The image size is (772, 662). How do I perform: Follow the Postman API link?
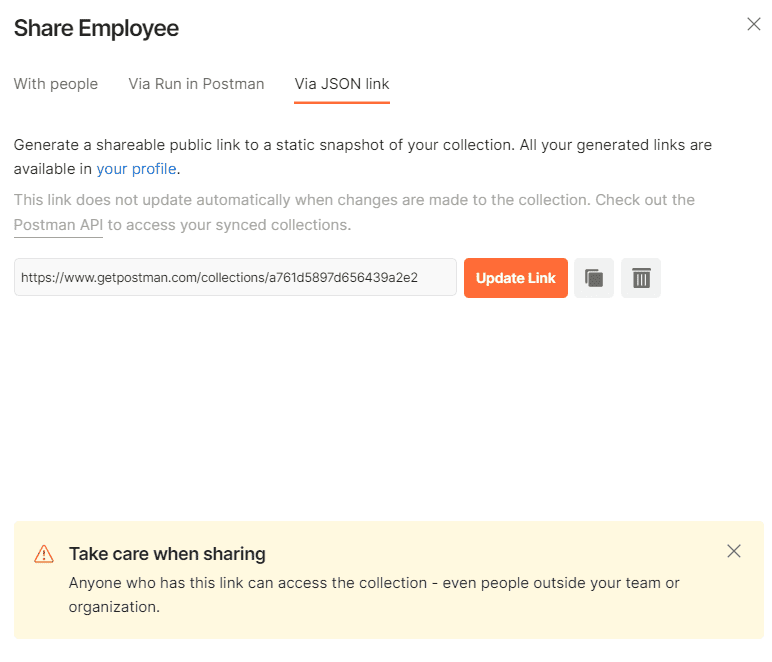pyautogui.click(x=58, y=225)
